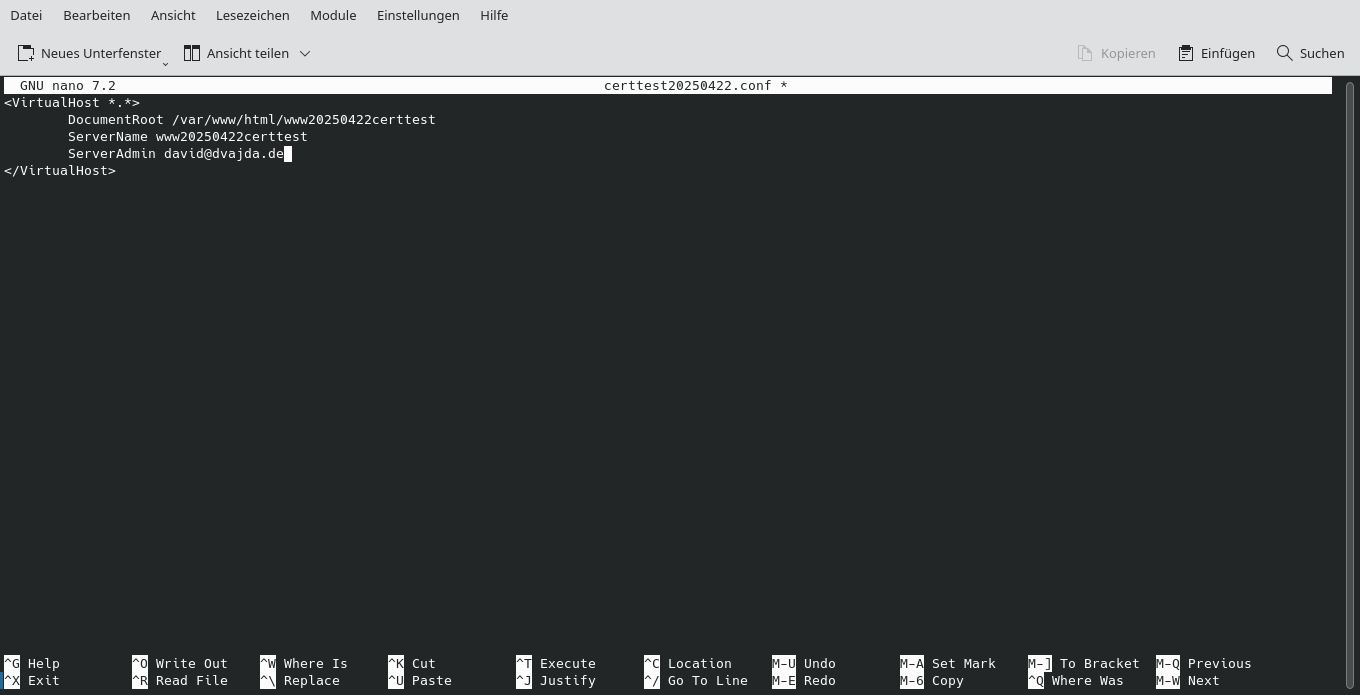
Task: Open the Hilfe menu
Action: click(494, 15)
